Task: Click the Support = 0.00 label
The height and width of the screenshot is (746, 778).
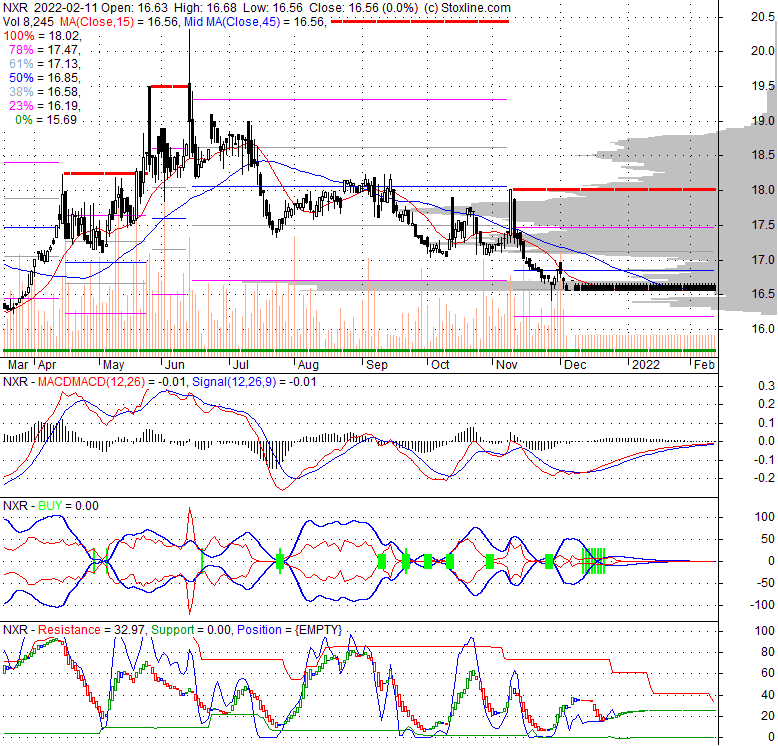Action: pos(191,630)
